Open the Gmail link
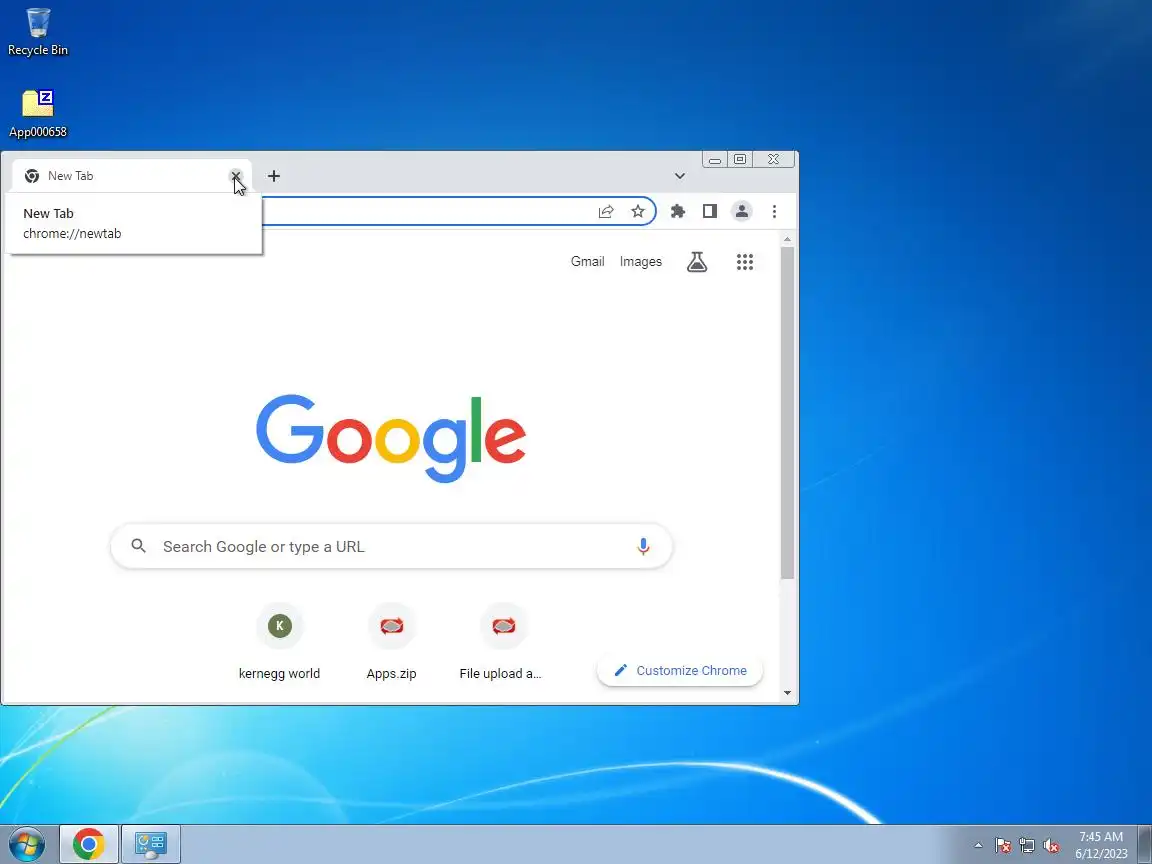 tap(588, 262)
